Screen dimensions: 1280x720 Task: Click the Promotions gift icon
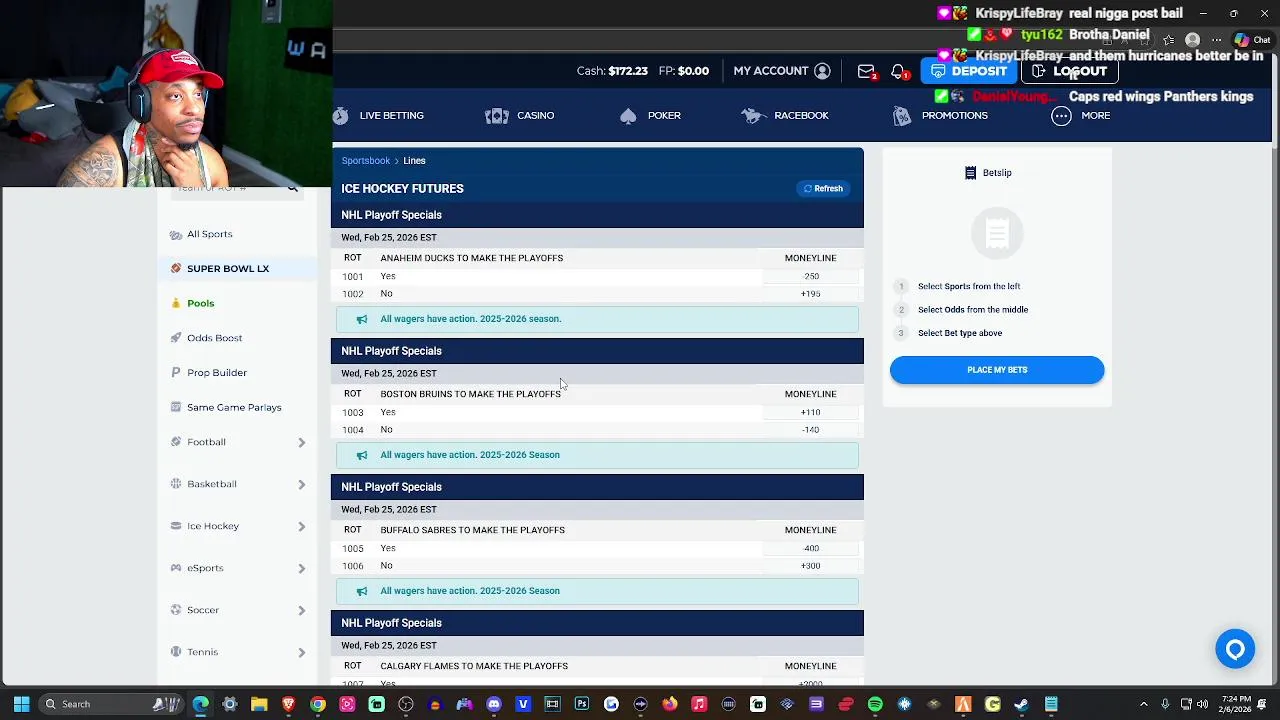(x=902, y=116)
